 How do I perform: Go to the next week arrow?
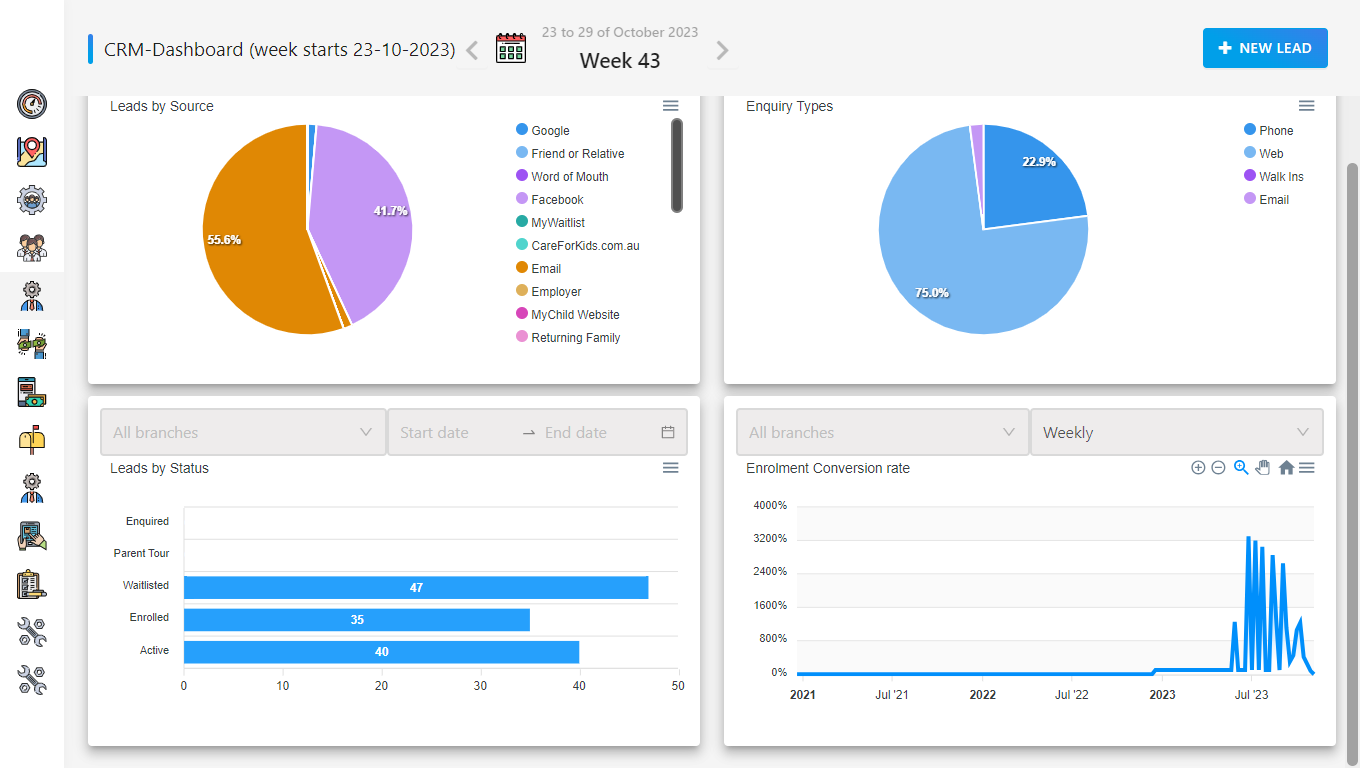coord(722,50)
